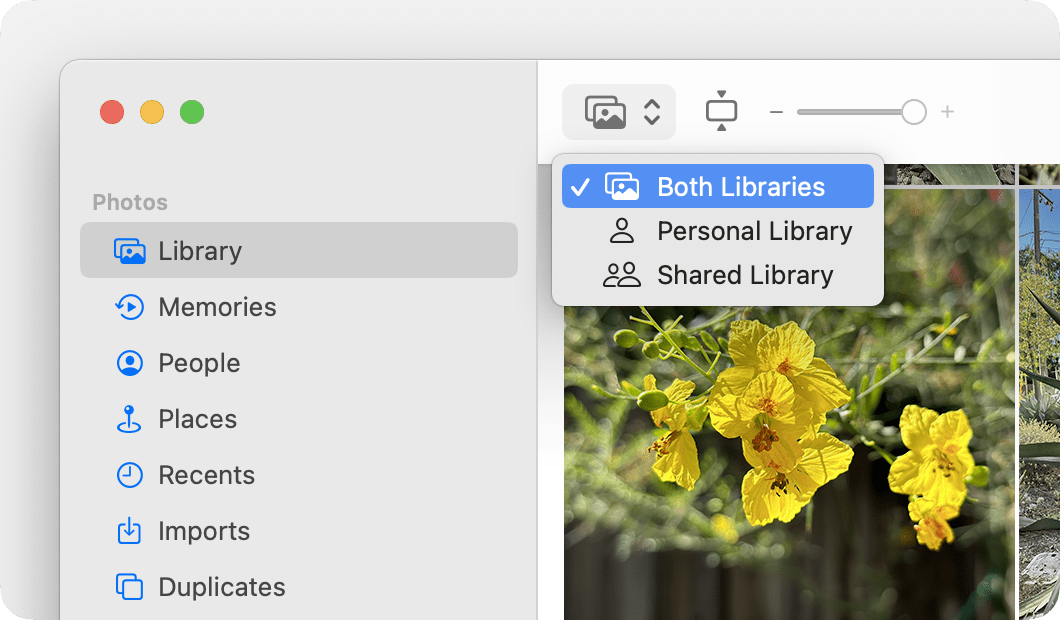Select the Library icon in the sidebar
The image size is (1060, 620).
click(131, 250)
